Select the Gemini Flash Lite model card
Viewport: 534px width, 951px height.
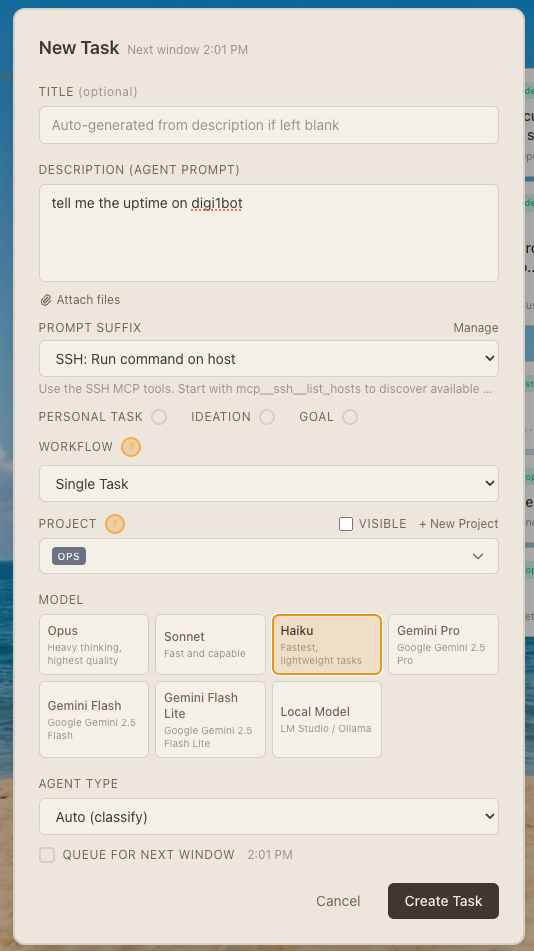click(211, 719)
